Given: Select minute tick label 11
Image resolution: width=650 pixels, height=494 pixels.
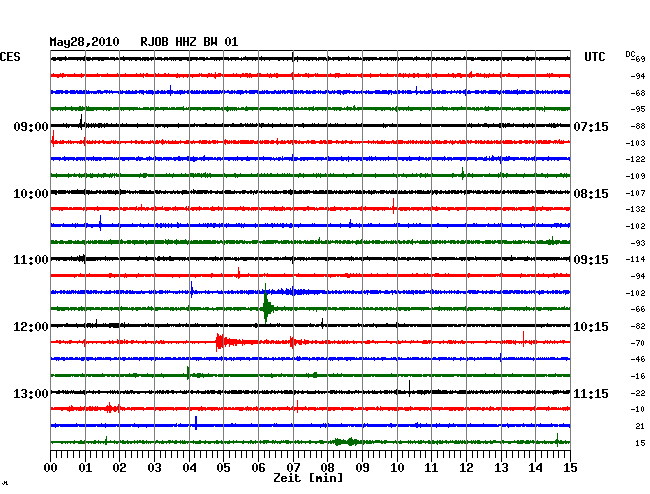Looking at the screenshot, I should pyautogui.click(x=431, y=468).
